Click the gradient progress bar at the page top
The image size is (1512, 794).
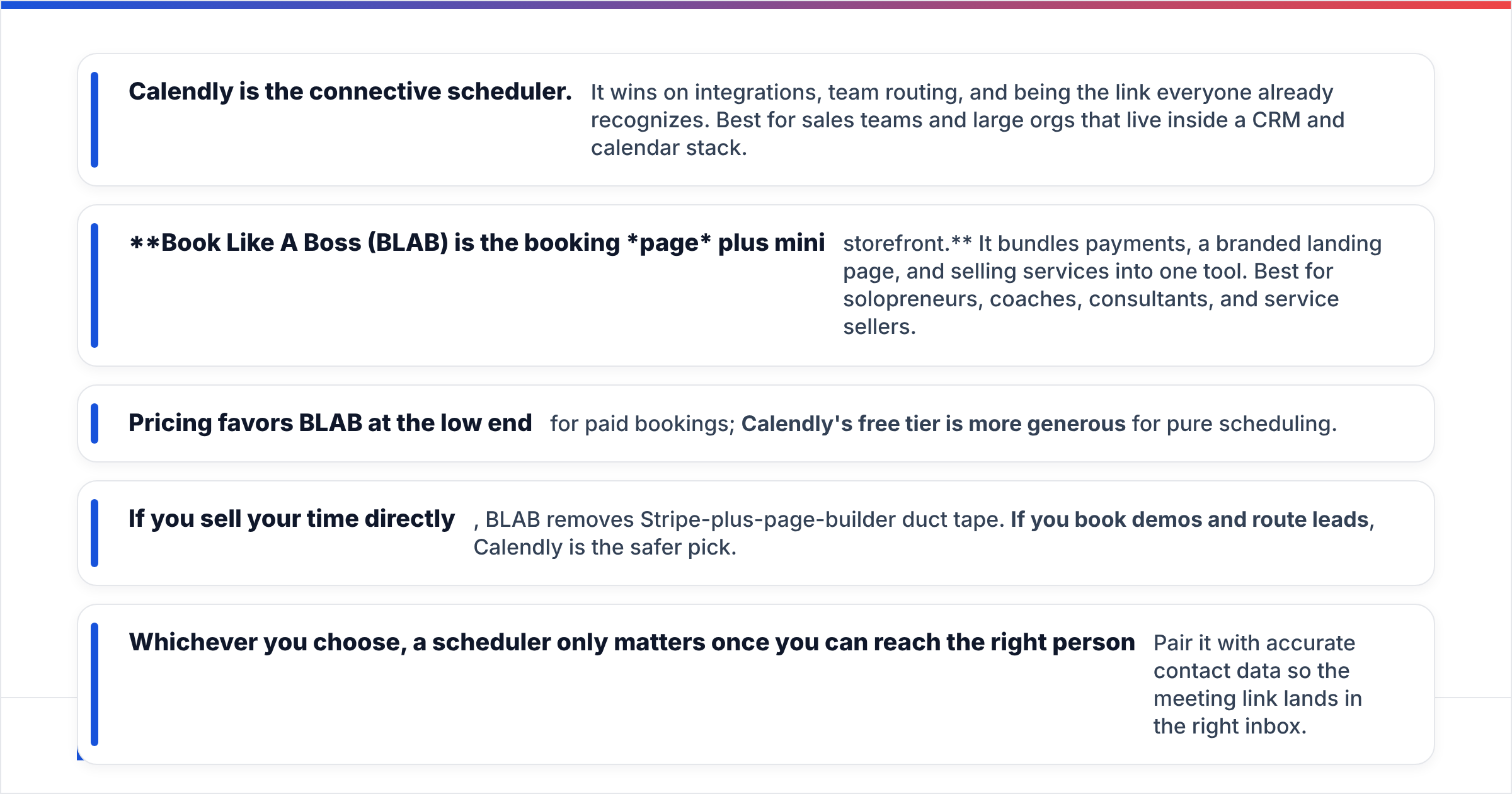pyautogui.click(x=756, y=4)
